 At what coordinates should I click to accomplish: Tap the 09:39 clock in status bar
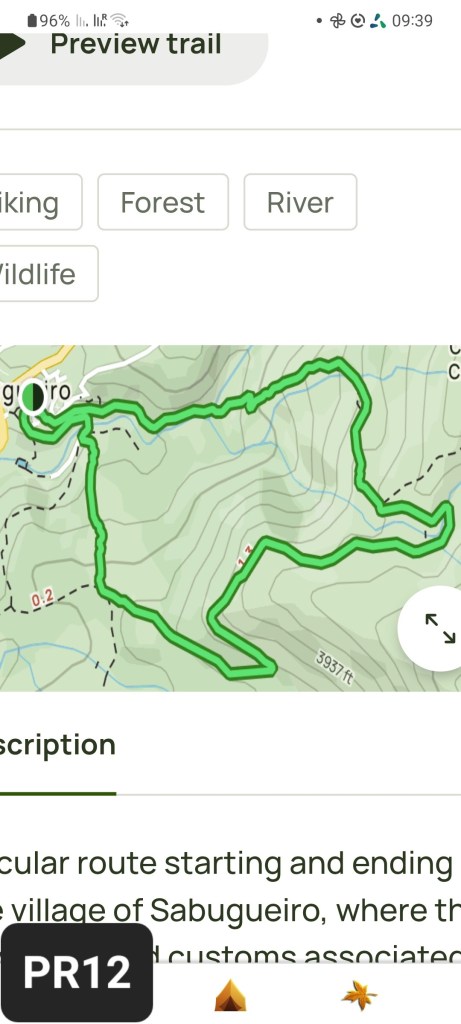(412, 21)
